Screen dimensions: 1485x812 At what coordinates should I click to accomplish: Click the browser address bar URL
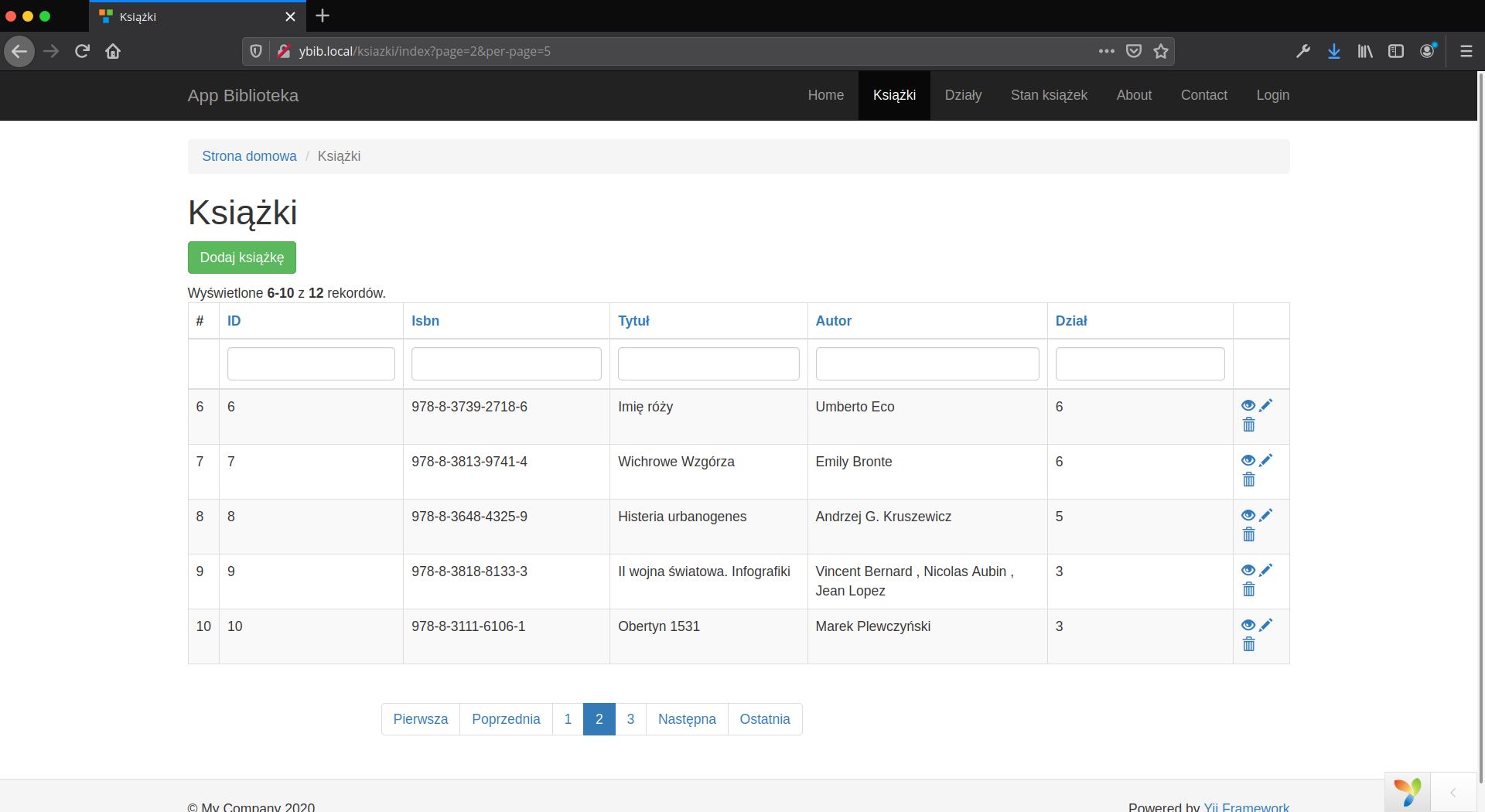425,51
